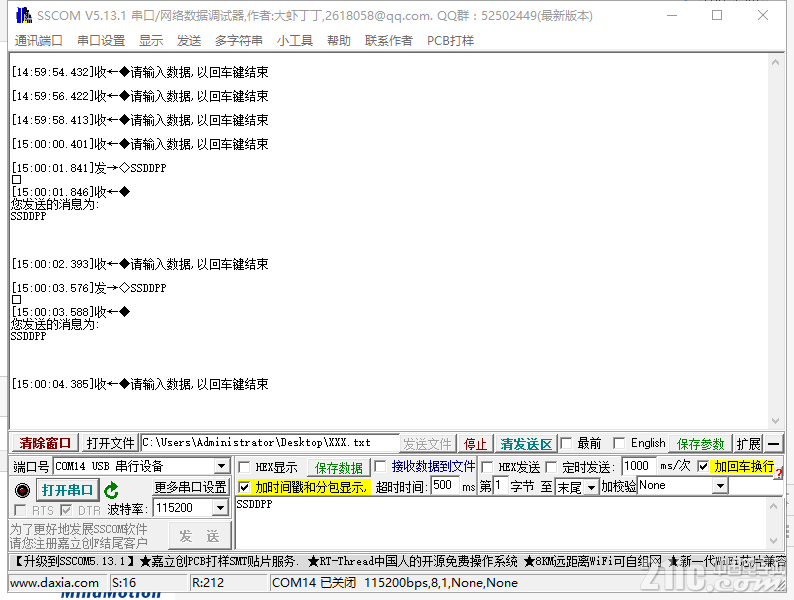
Task: Click the 停止 button
Action: [x=475, y=444]
